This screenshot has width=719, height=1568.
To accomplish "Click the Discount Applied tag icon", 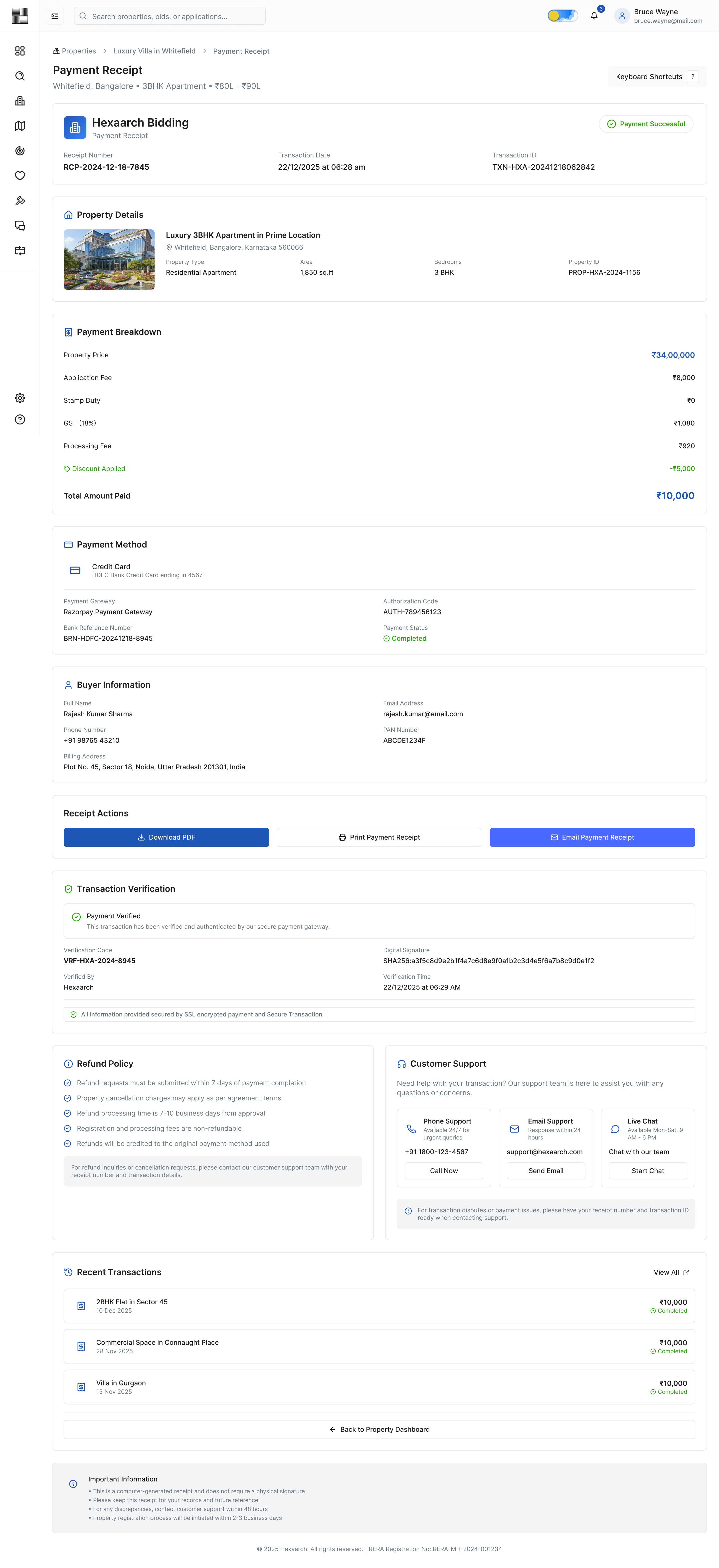I will tap(67, 469).
